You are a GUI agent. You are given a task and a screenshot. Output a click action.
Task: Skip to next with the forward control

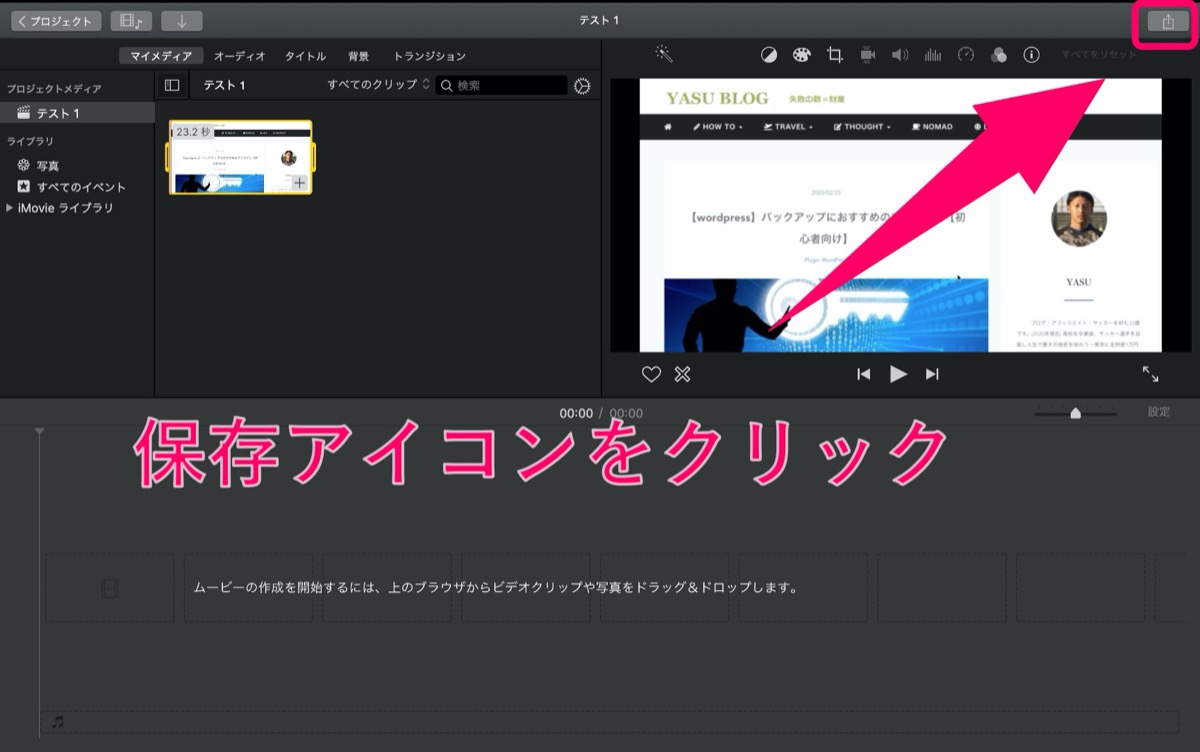click(932, 374)
